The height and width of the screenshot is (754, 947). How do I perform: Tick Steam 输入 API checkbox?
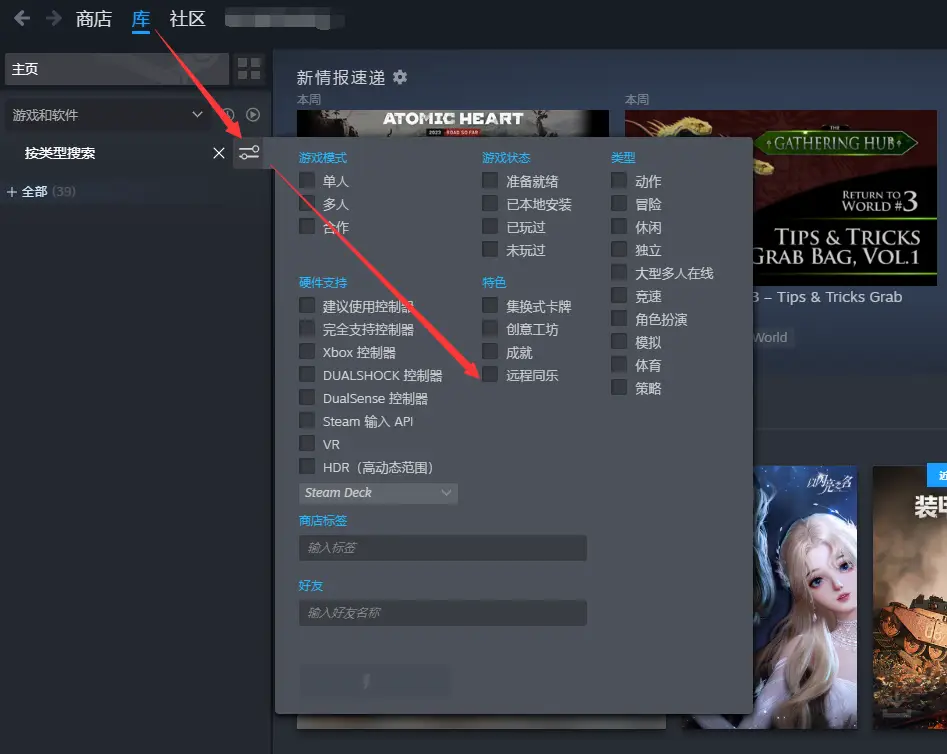coord(307,420)
